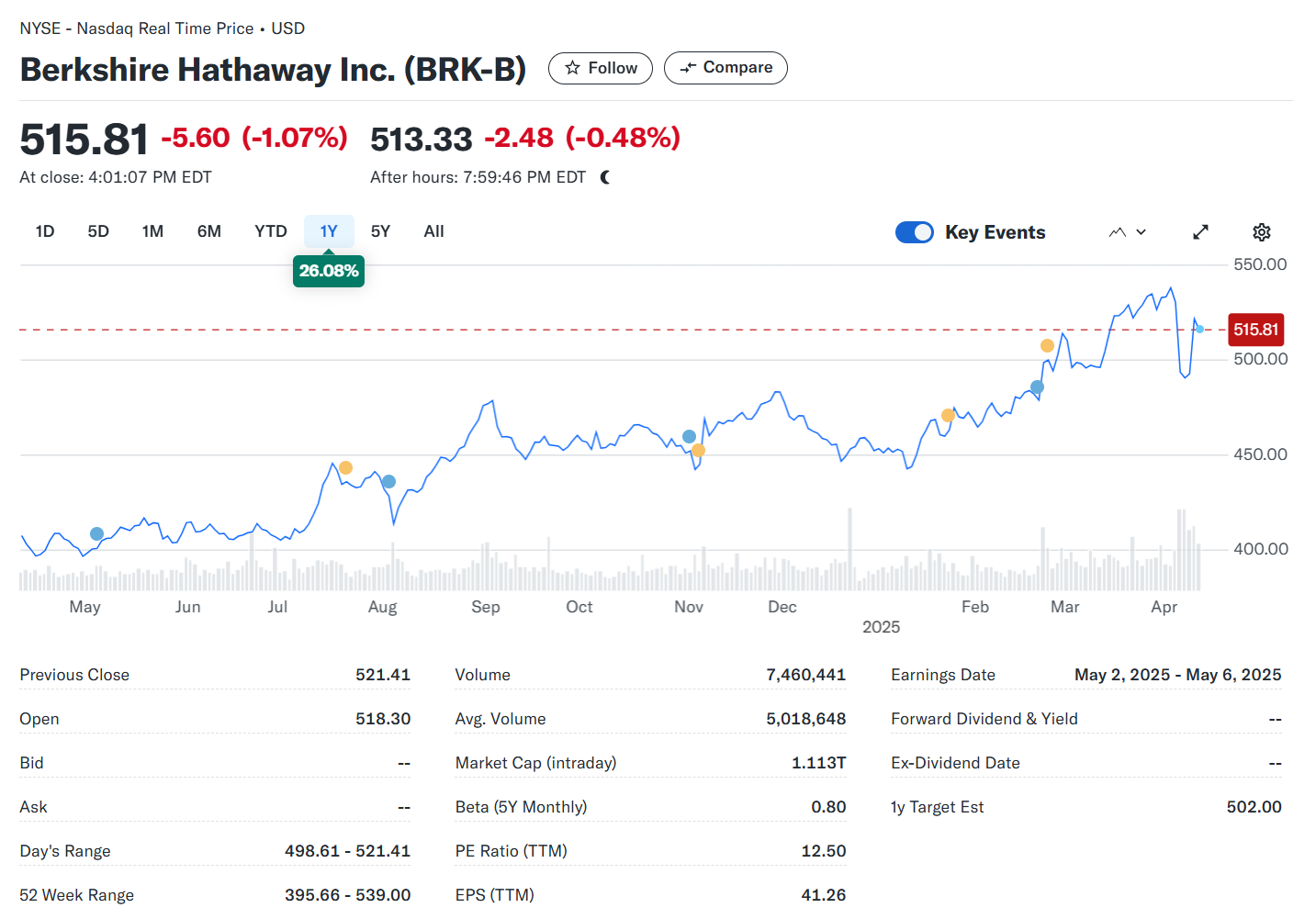
Task: Click the Previous Close value 521.41
Action: pyautogui.click(x=383, y=675)
